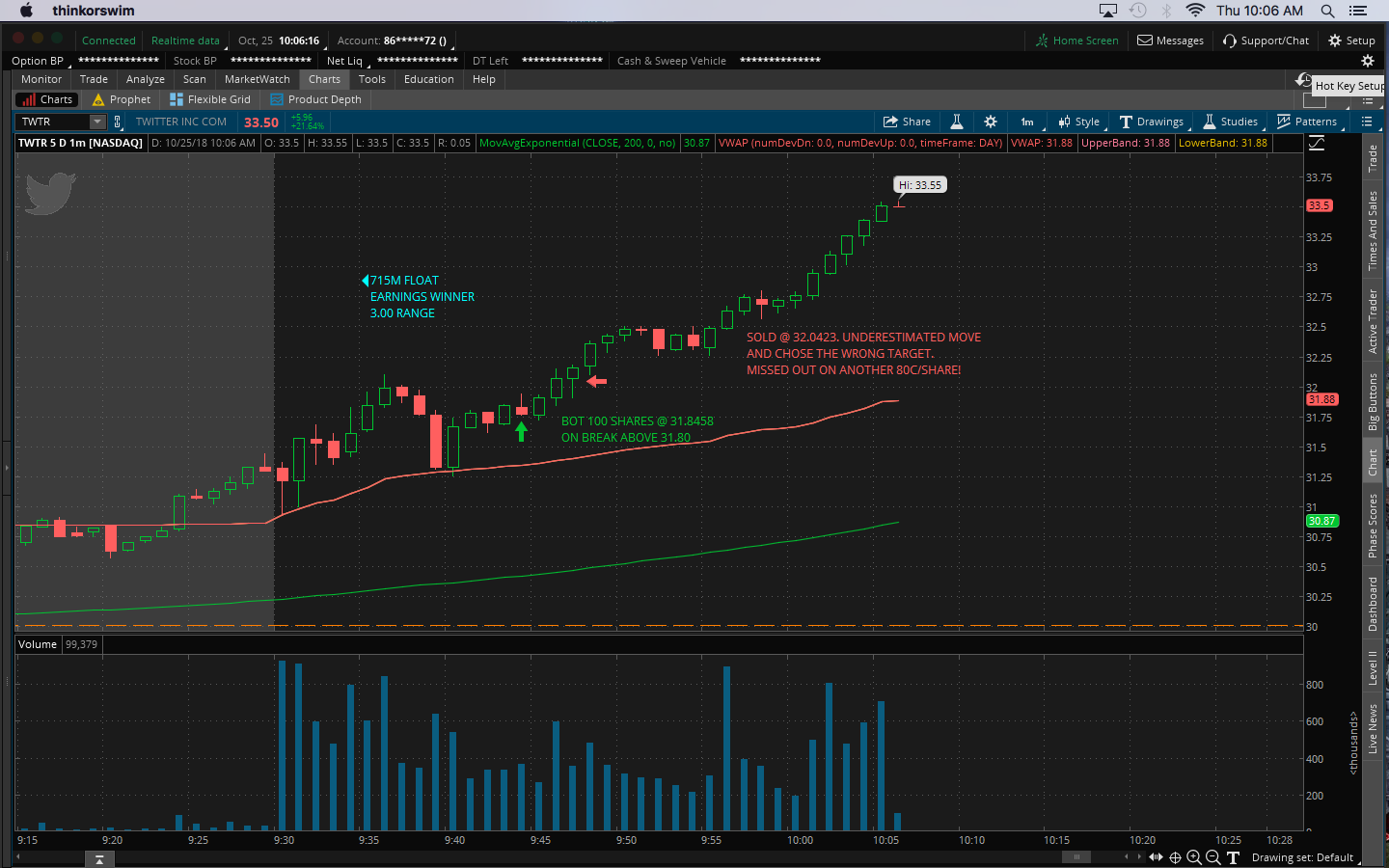Open the Notification Center icon
Screen dimensions: 1389x868
pos(1358,11)
